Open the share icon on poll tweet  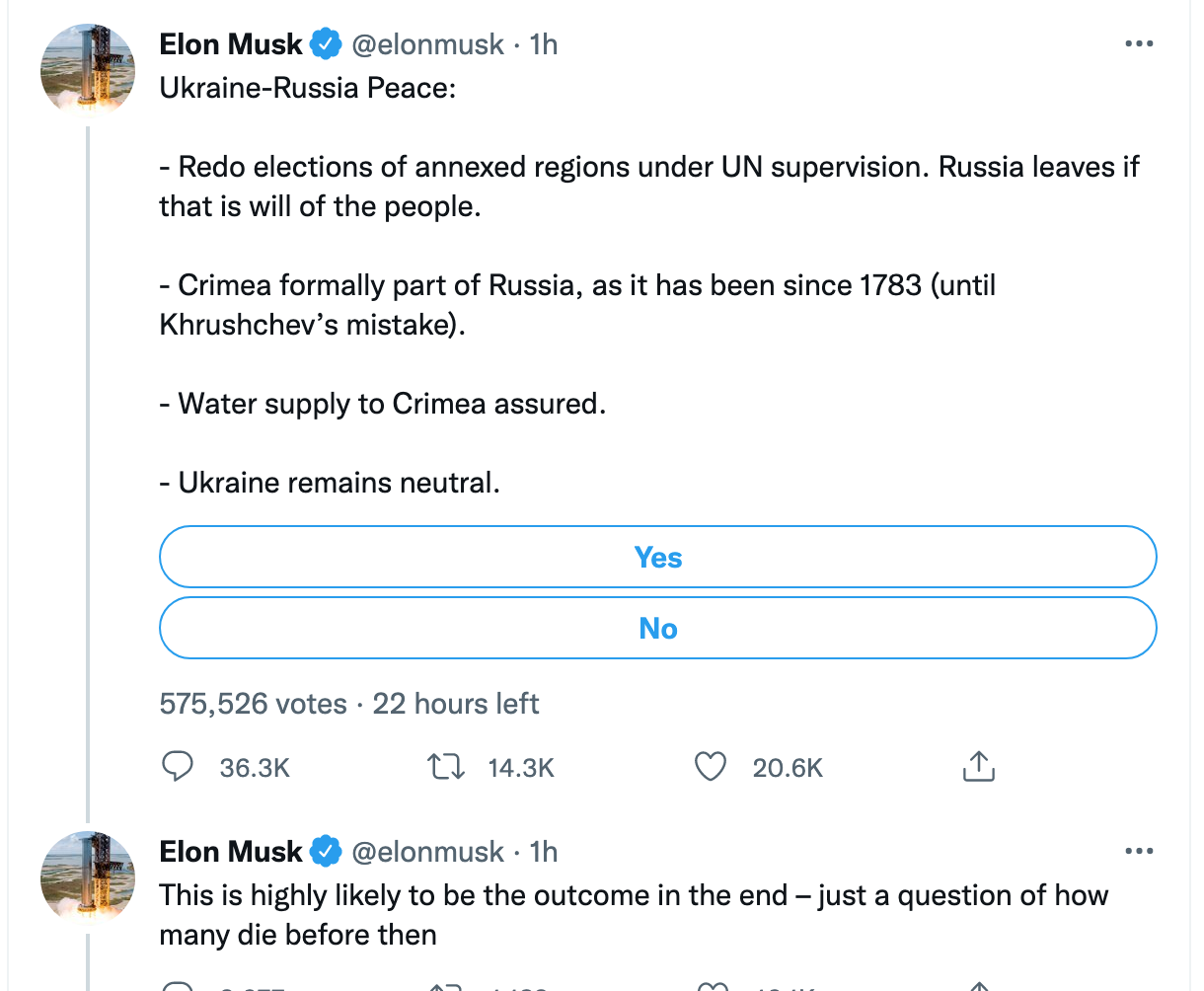tap(977, 767)
